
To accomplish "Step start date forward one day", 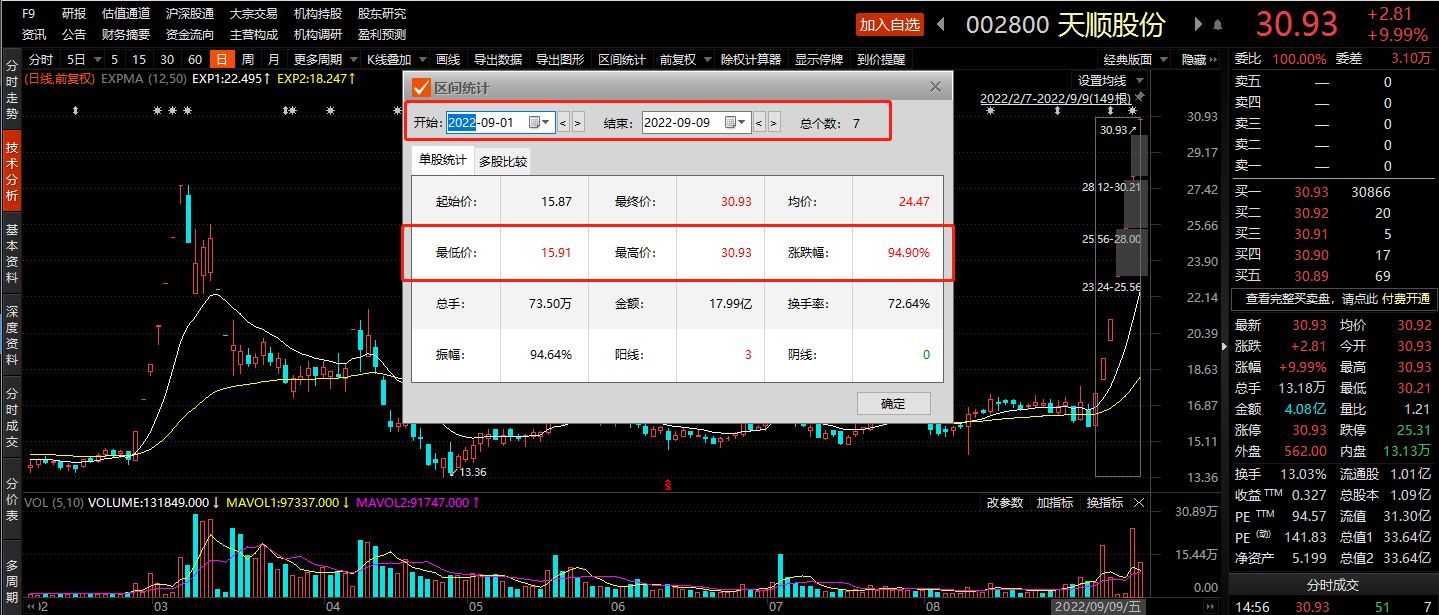I will pos(578,123).
